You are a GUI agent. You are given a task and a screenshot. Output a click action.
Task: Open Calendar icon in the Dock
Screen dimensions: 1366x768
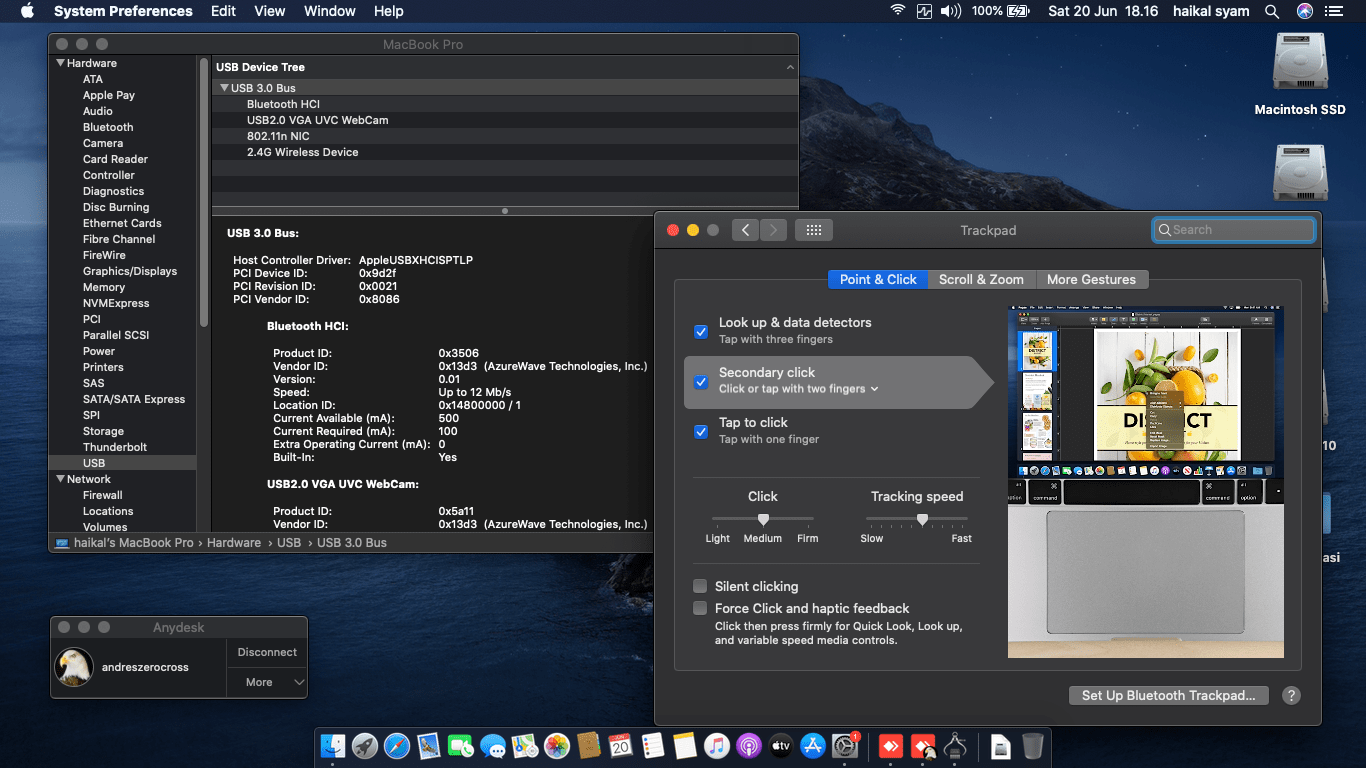click(621, 745)
